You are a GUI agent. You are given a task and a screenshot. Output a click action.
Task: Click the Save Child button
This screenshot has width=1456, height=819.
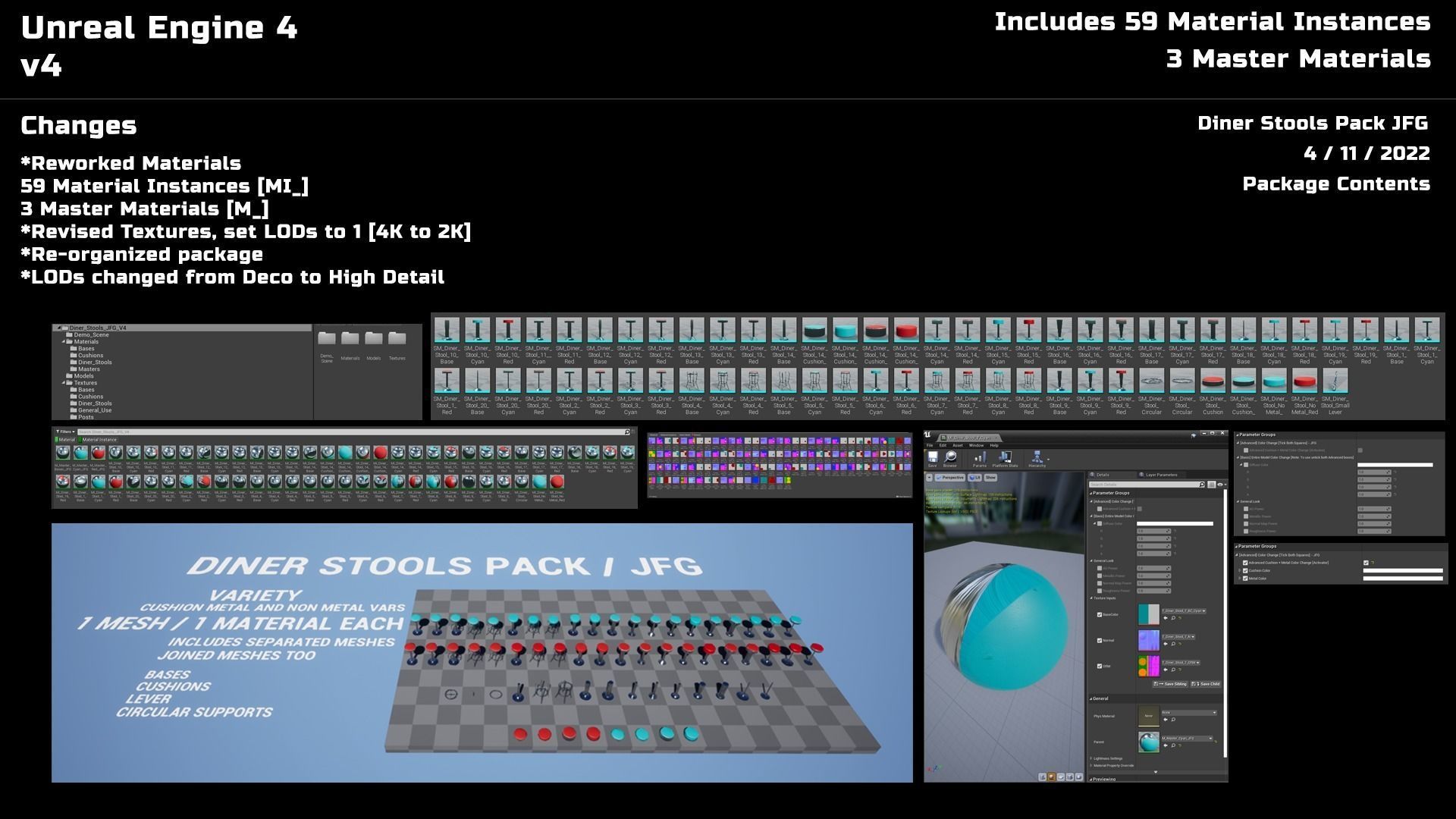(x=1206, y=684)
